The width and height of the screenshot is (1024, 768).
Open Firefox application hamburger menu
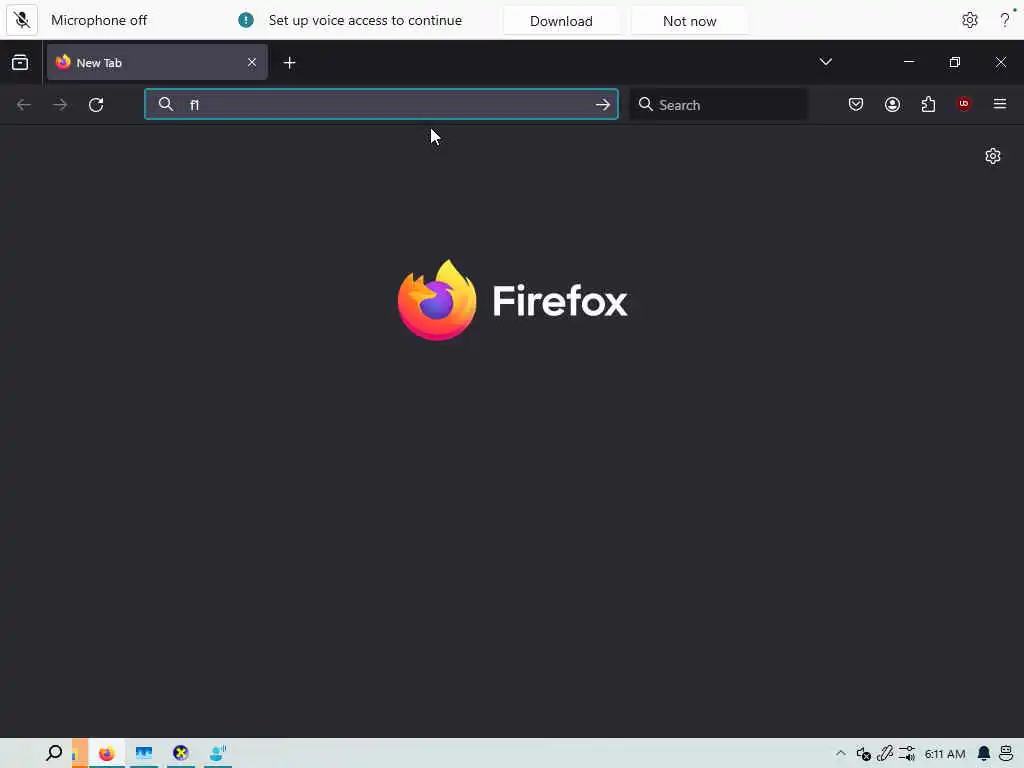[1000, 104]
